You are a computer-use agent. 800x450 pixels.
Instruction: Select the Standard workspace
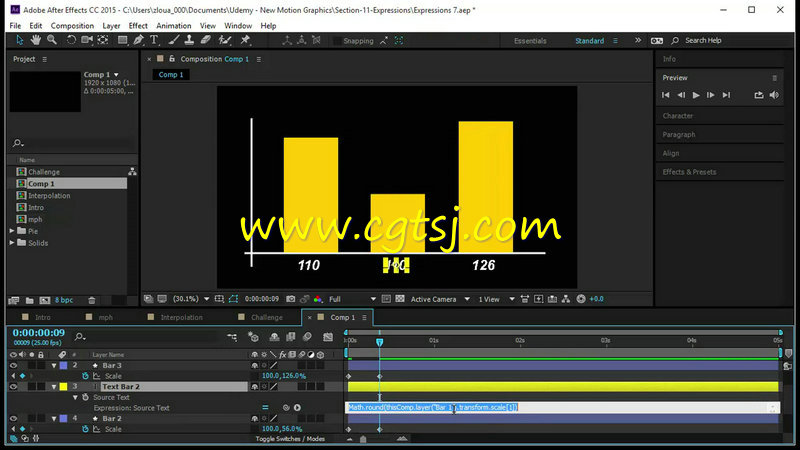(x=589, y=41)
